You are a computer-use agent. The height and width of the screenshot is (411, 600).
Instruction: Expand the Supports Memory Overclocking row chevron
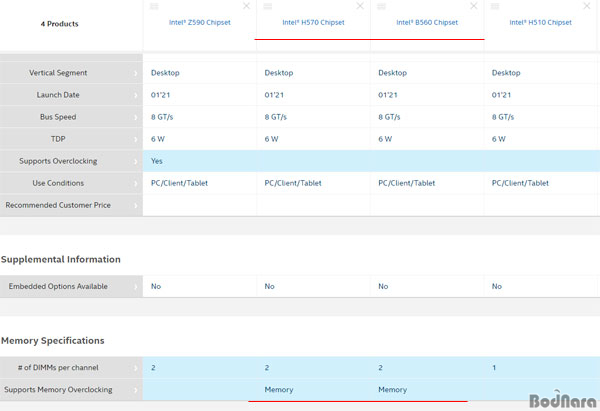135,390
